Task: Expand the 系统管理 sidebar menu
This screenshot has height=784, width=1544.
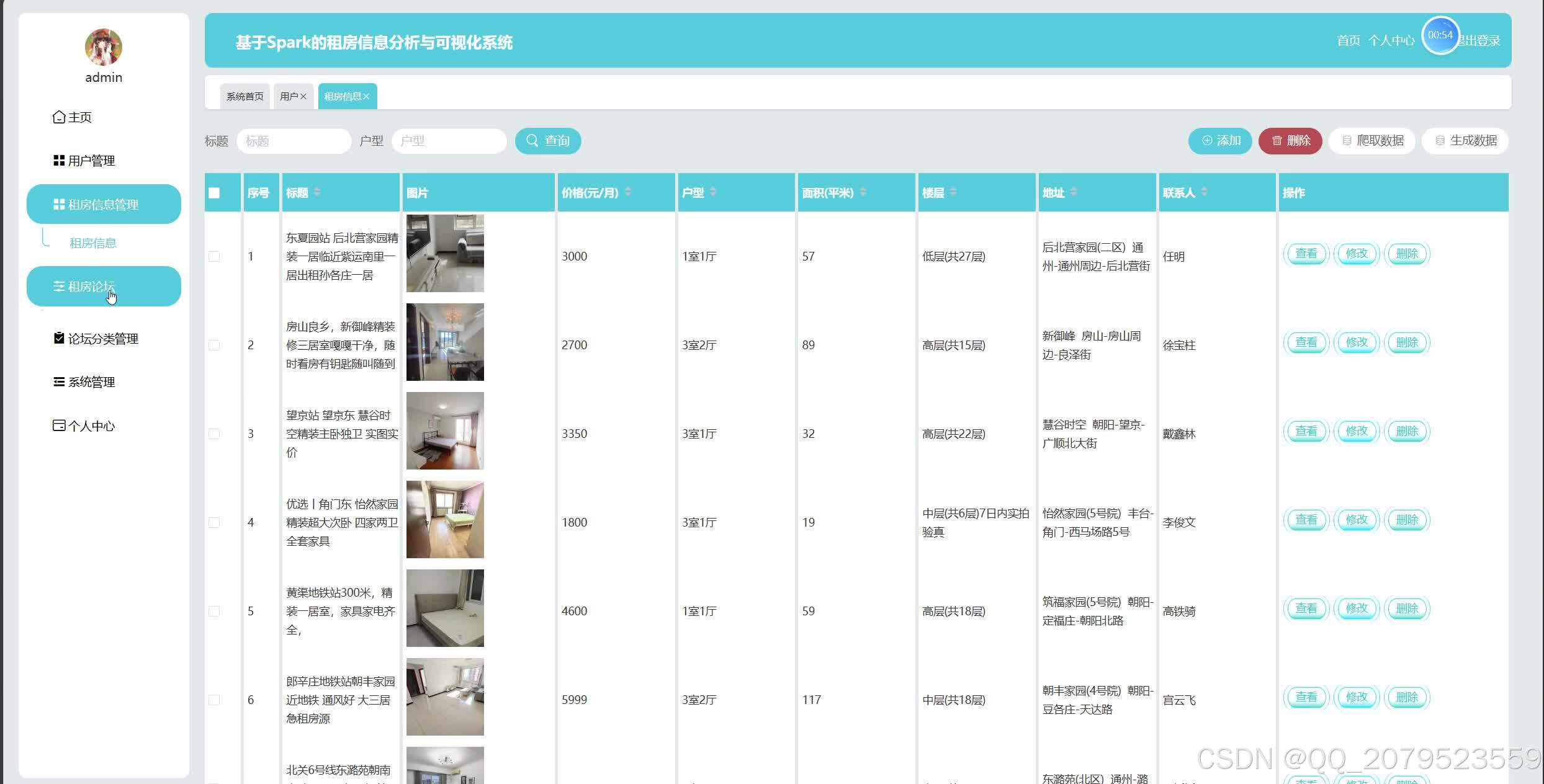Action: [x=104, y=382]
